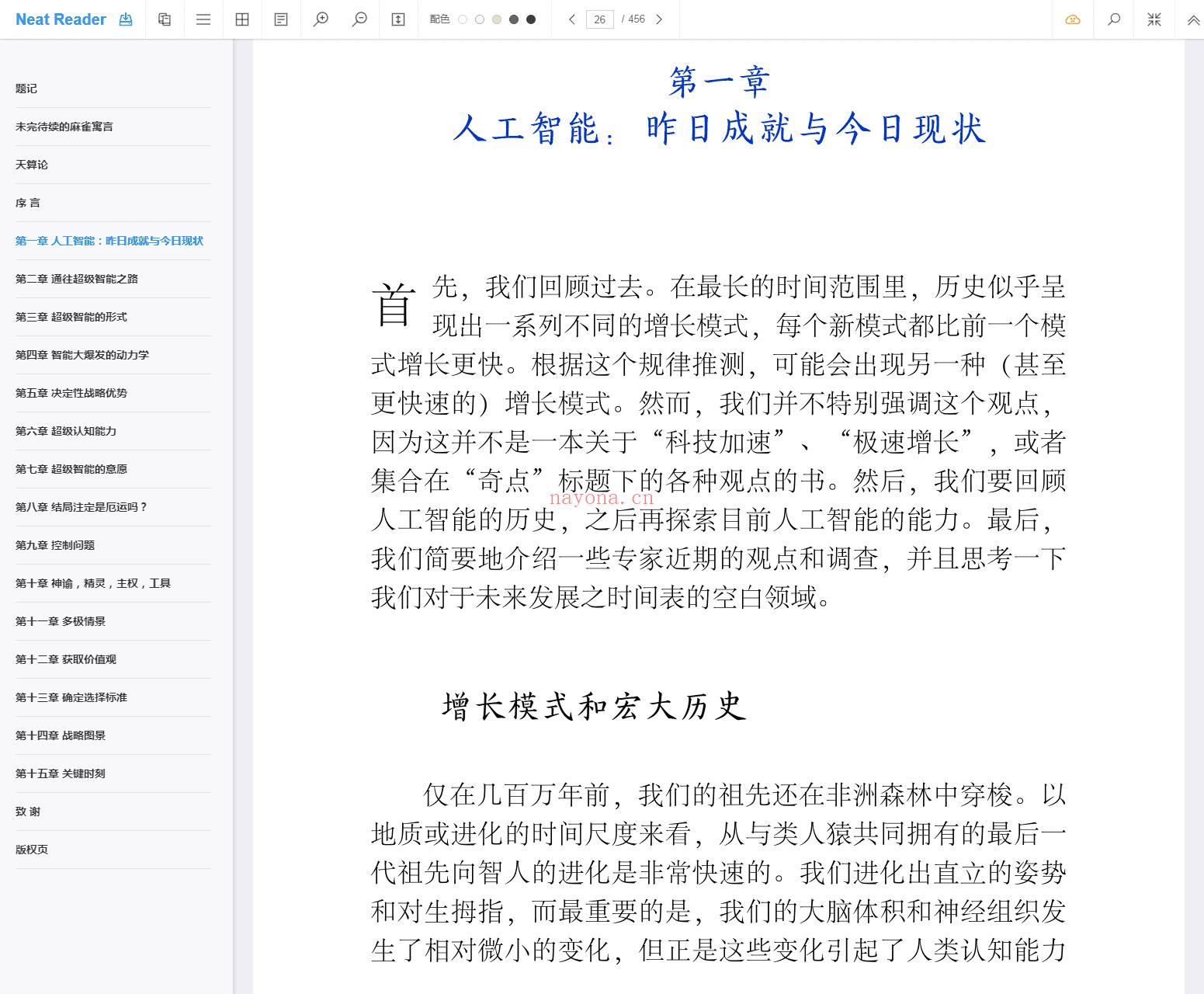Click the 增长模式和宏大历史 heading
Screen dimensions: 1204x994
(x=595, y=707)
